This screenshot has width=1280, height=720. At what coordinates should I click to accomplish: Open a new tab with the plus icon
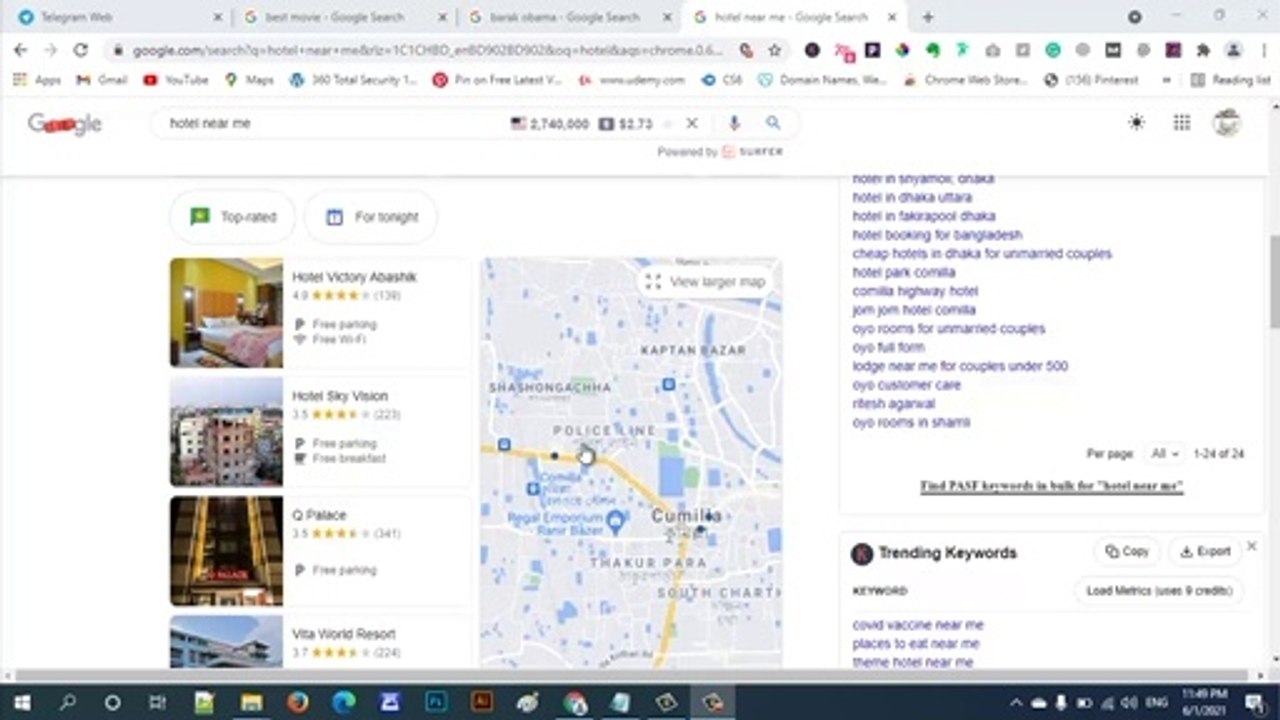tap(928, 17)
